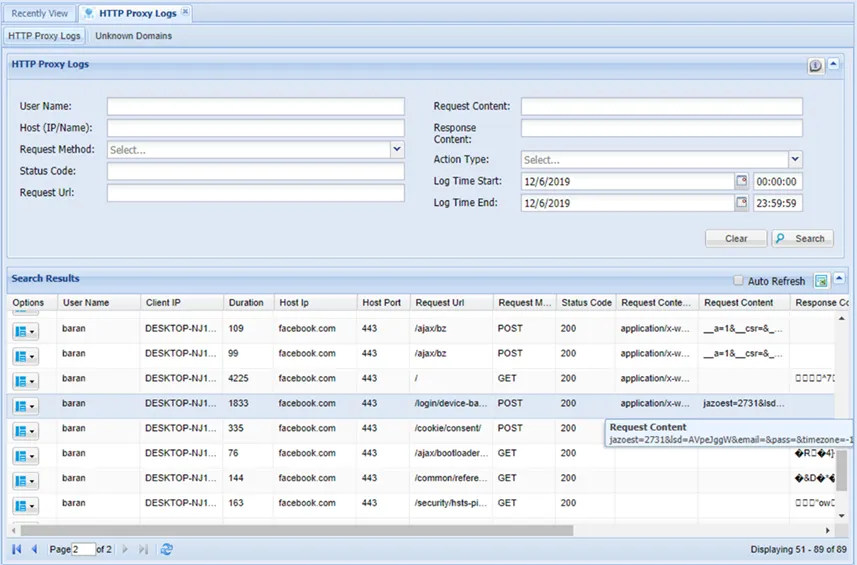This screenshot has height=565, width=857.
Task: Focus the Request Content input field
Action: [x=661, y=106]
